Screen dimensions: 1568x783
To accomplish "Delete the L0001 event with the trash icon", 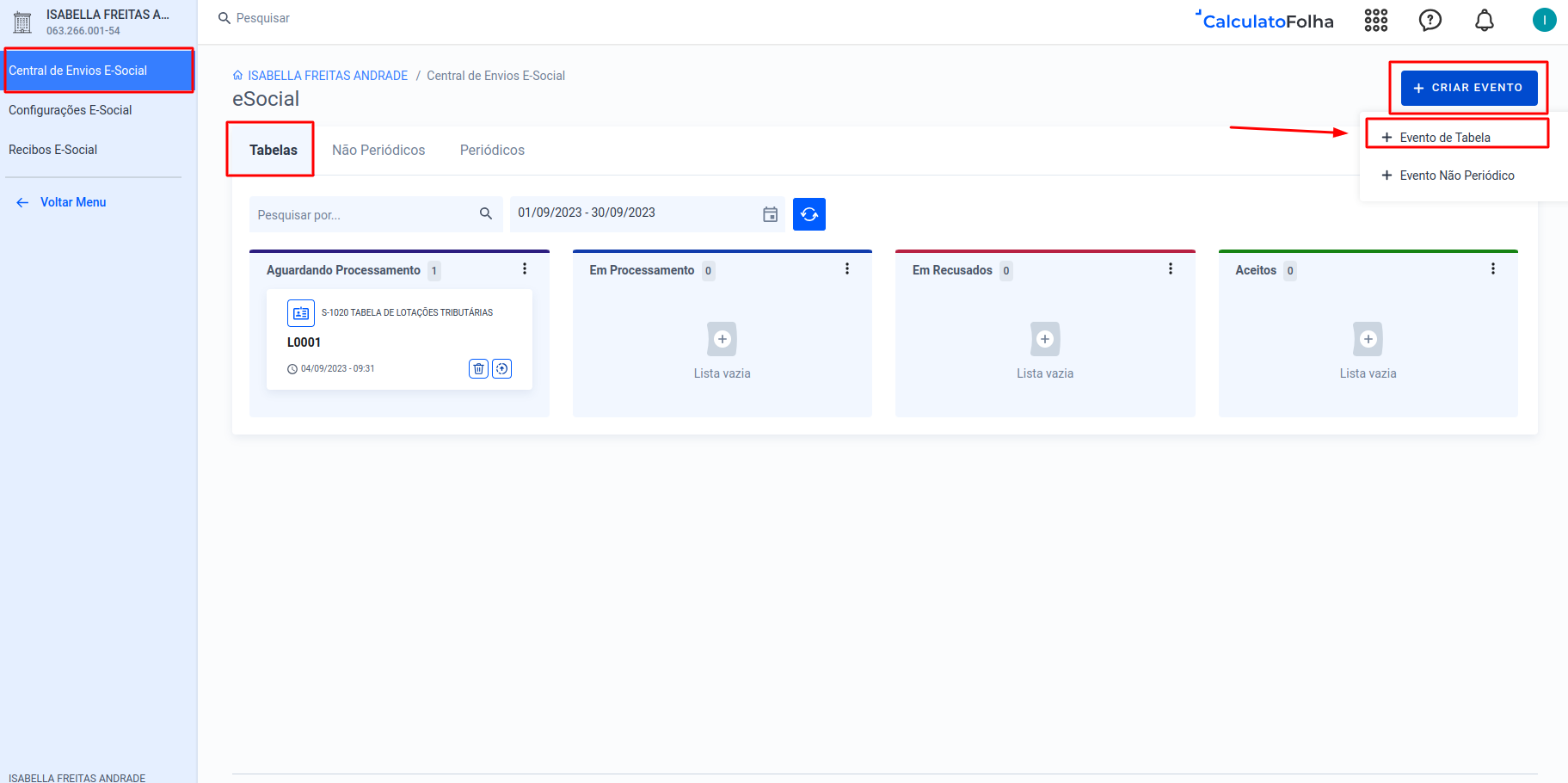I will coord(479,368).
